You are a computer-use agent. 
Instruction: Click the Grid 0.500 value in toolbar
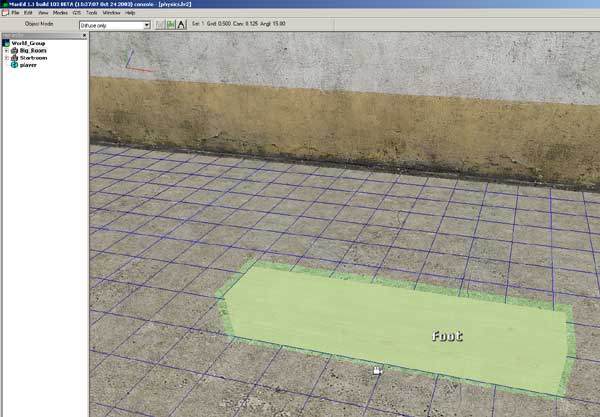point(219,24)
